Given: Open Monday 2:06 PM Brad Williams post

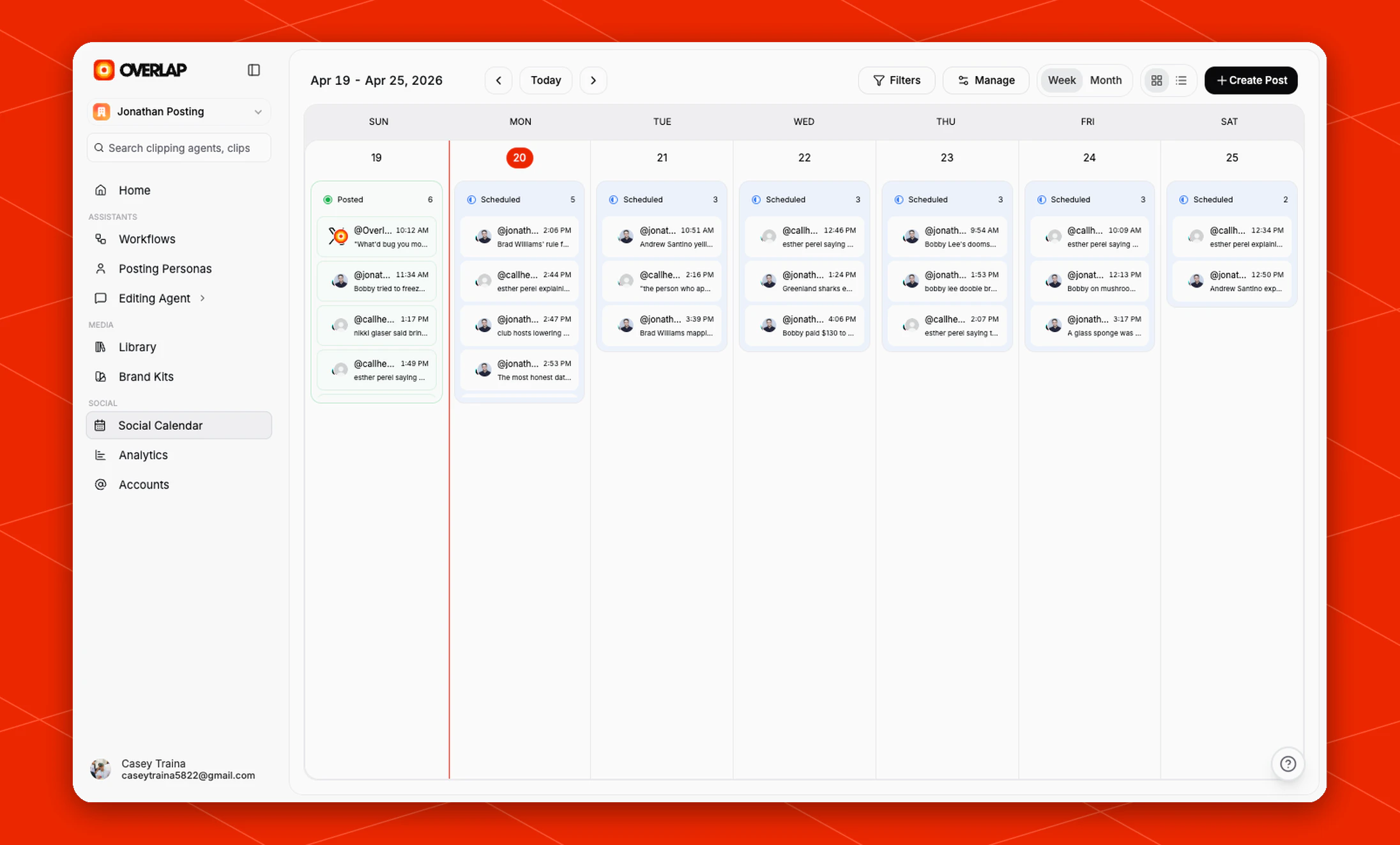Looking at the screenshot, I should 520,237.
